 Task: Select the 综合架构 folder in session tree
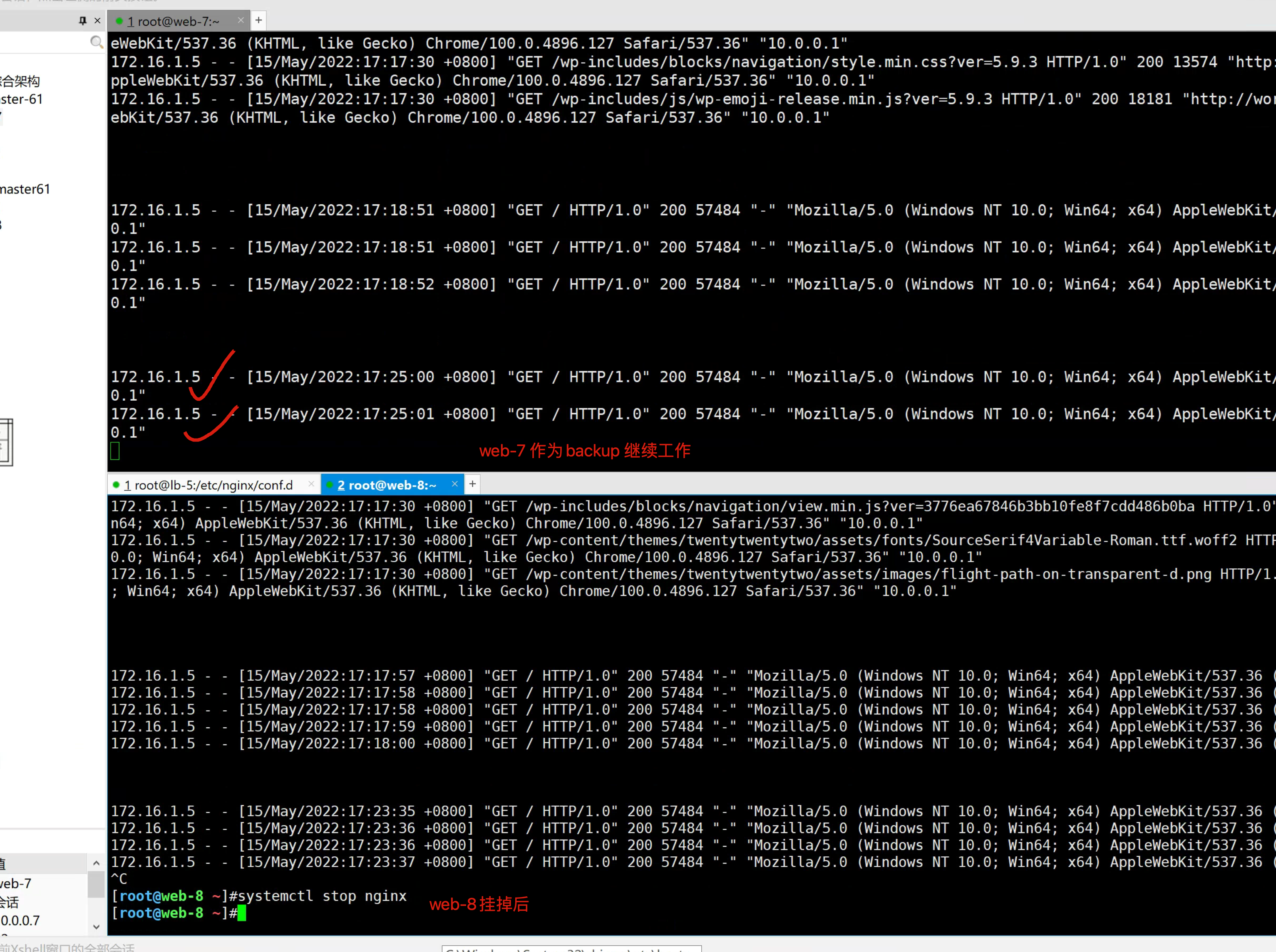pos(20,81)
